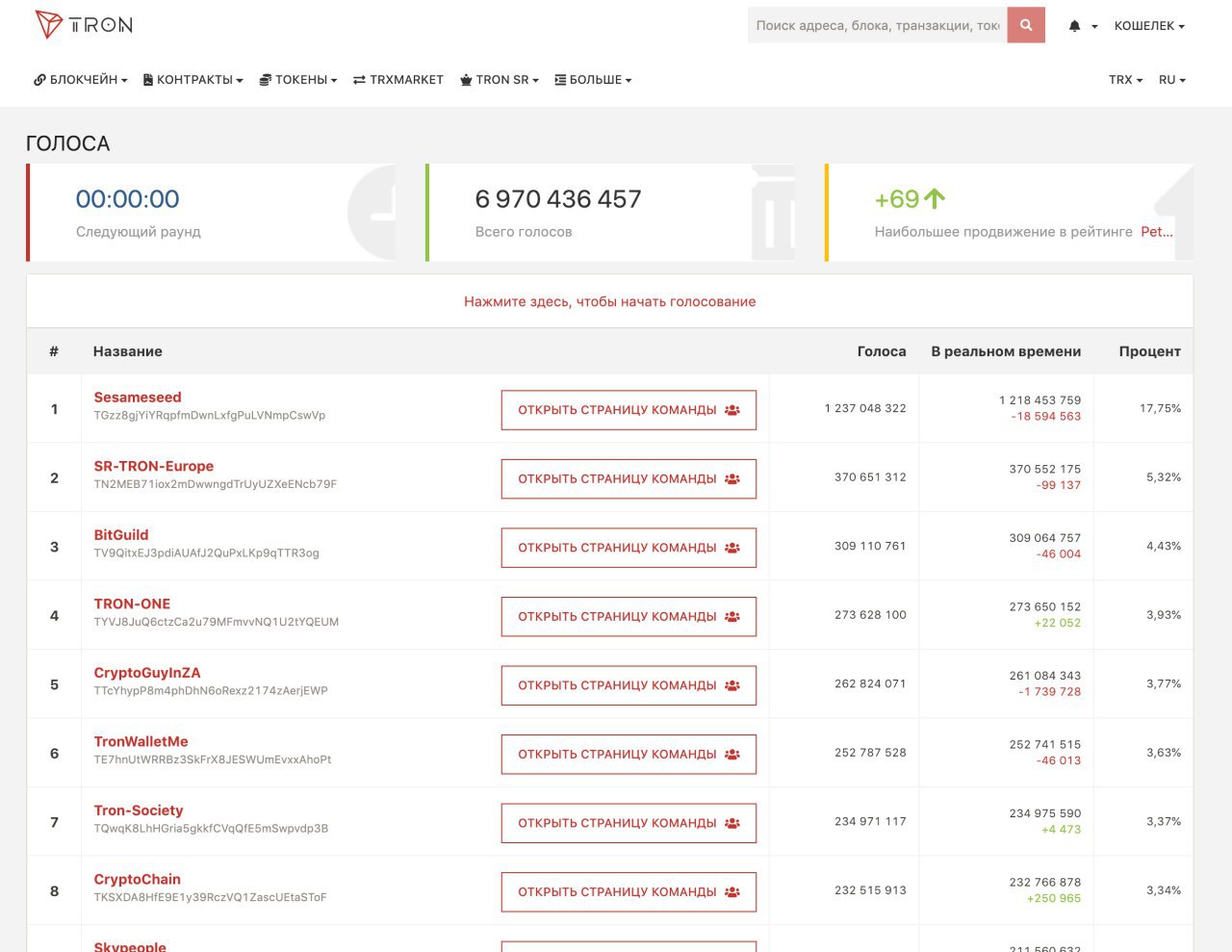Expand the БЛОКЧЕЙН menu
1232x952 pixels.
(x=81, y=80)
